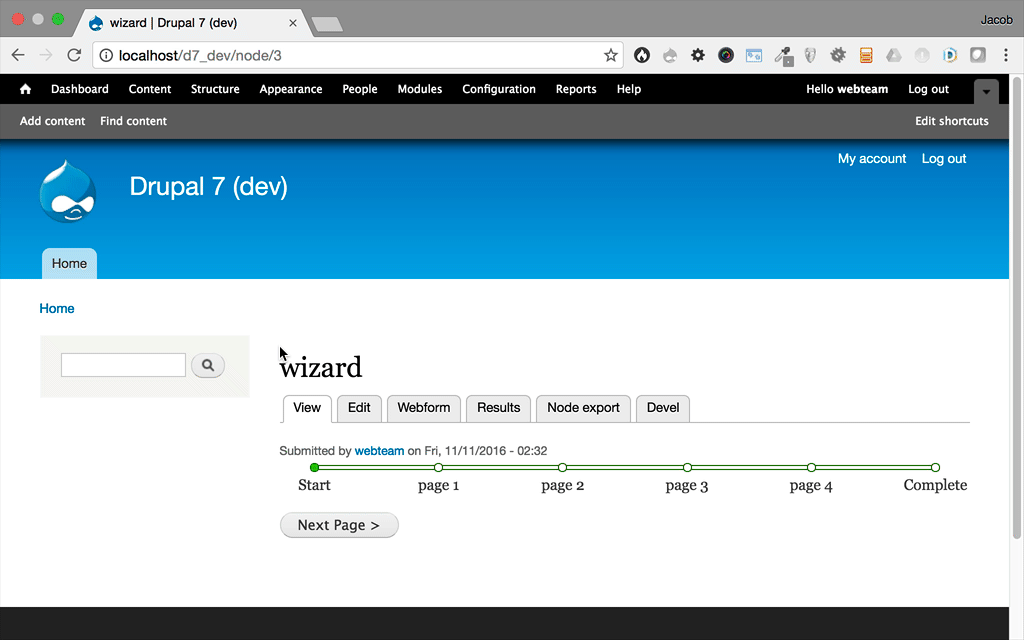This screenshot has width=1024, height=640.
Task: Reload the page with refresh icon
Action: point(74,56)
